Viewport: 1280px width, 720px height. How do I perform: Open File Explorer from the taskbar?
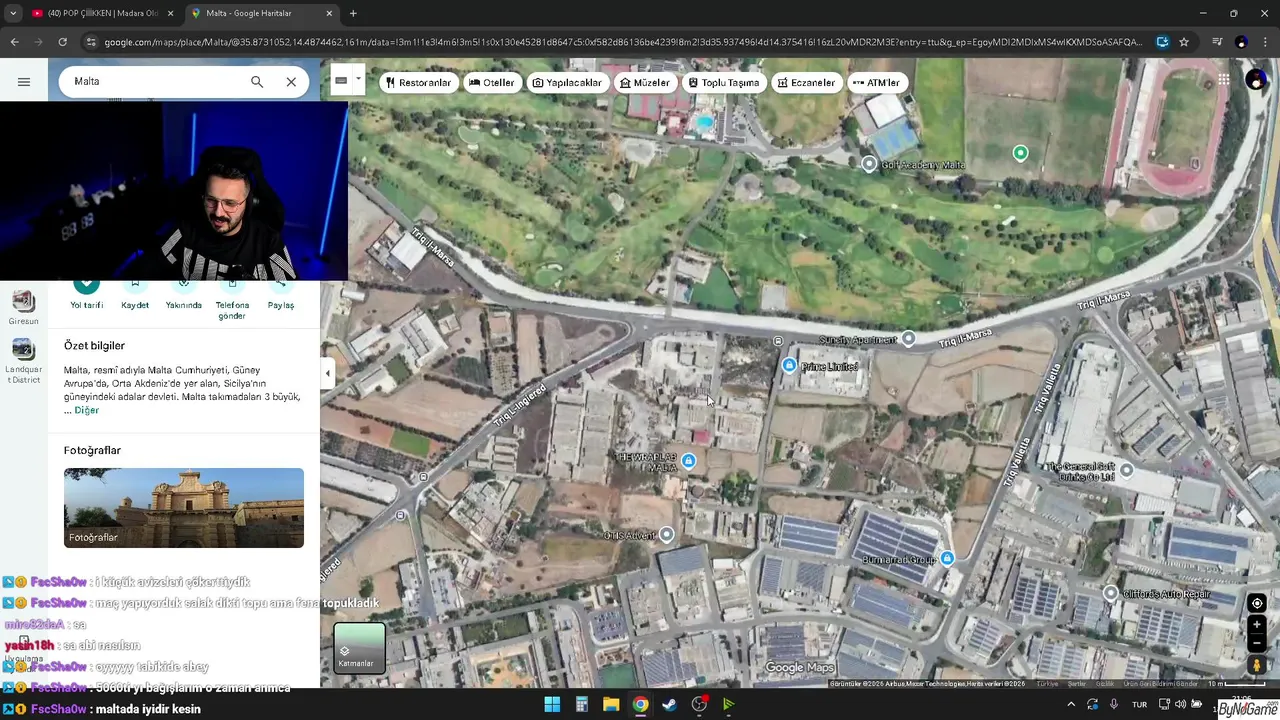(611, 704)
